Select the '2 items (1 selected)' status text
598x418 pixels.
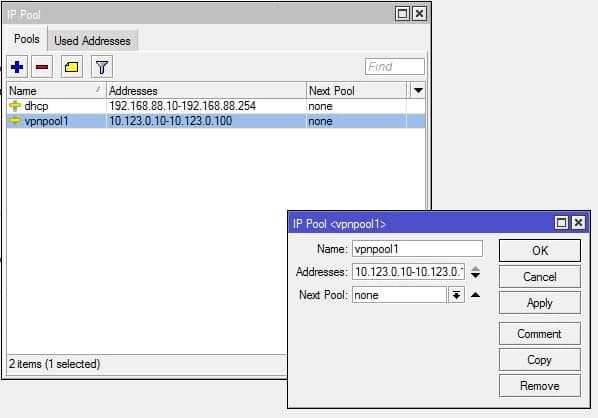tap(55, 364)
